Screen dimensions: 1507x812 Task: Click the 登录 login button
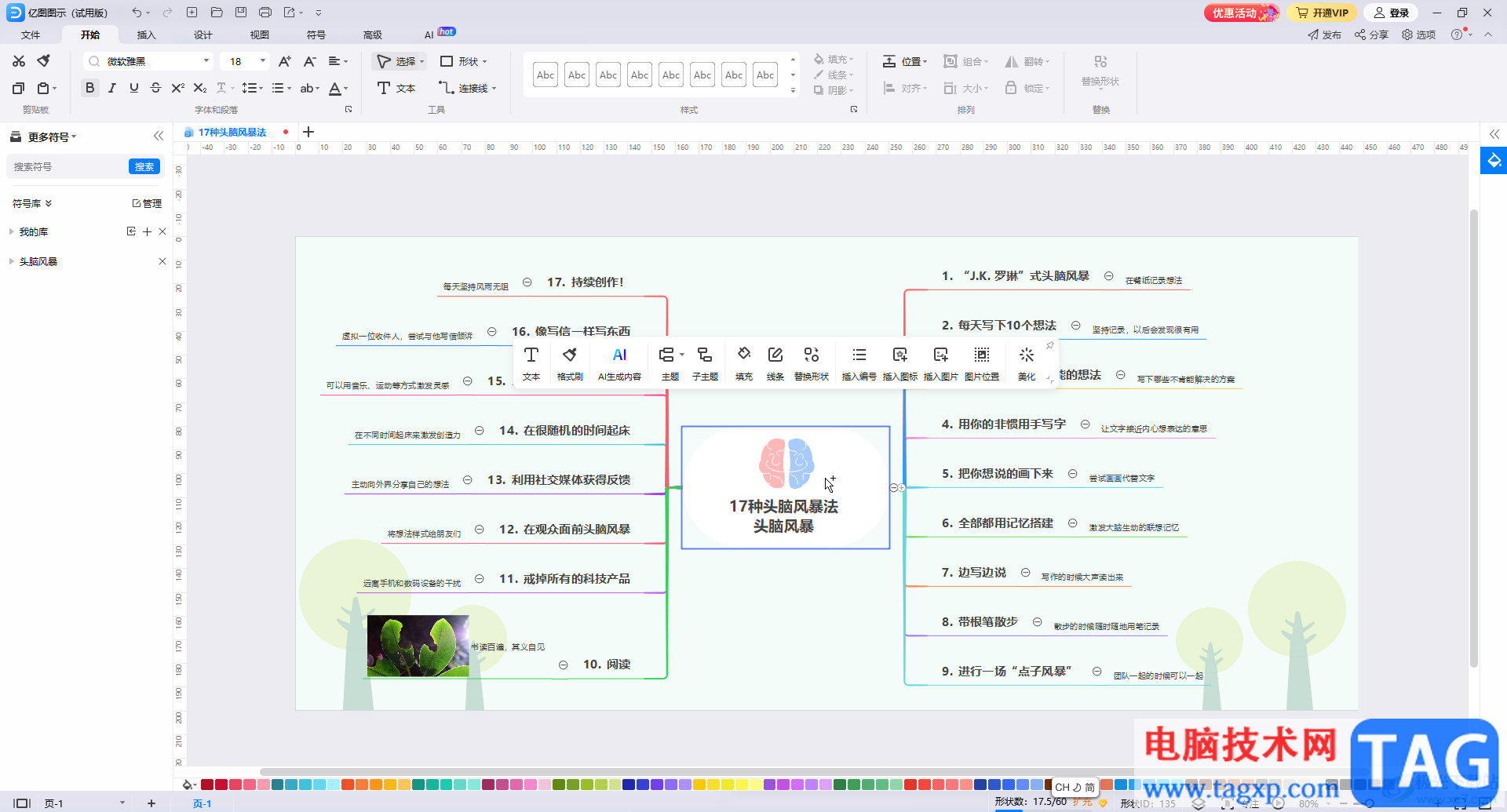(1392, 13)
